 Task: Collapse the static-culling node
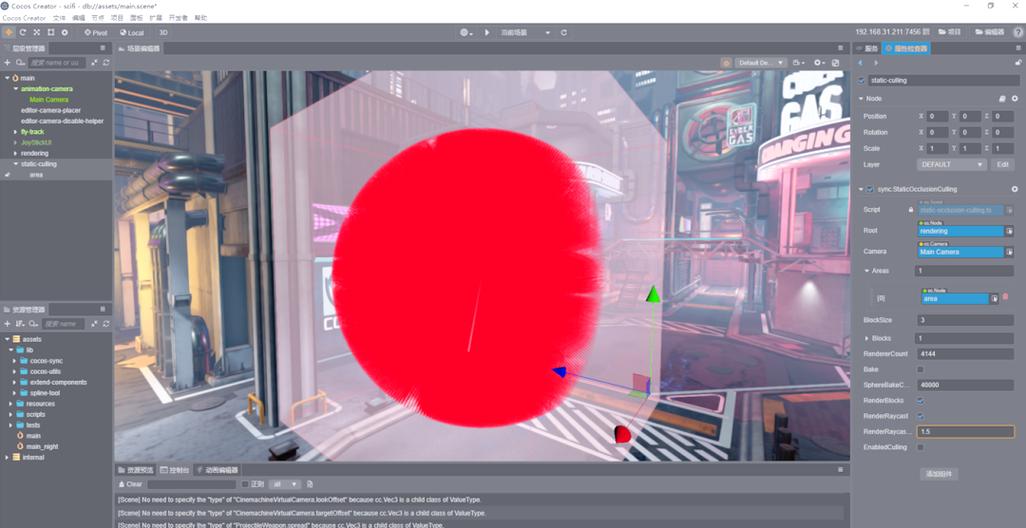click(x=16, y=164)
